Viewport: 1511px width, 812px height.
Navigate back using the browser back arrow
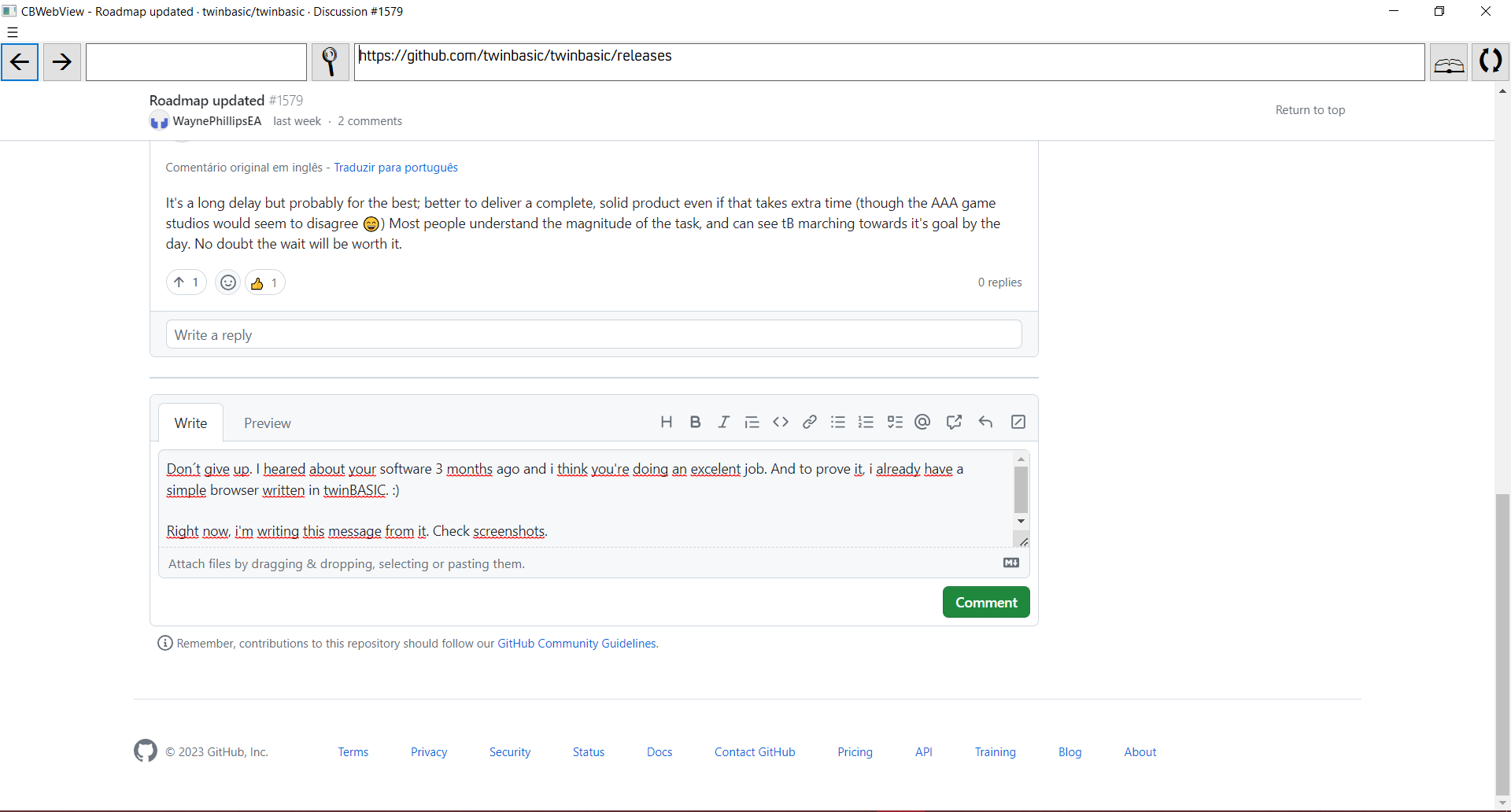(x=20, y=61)
